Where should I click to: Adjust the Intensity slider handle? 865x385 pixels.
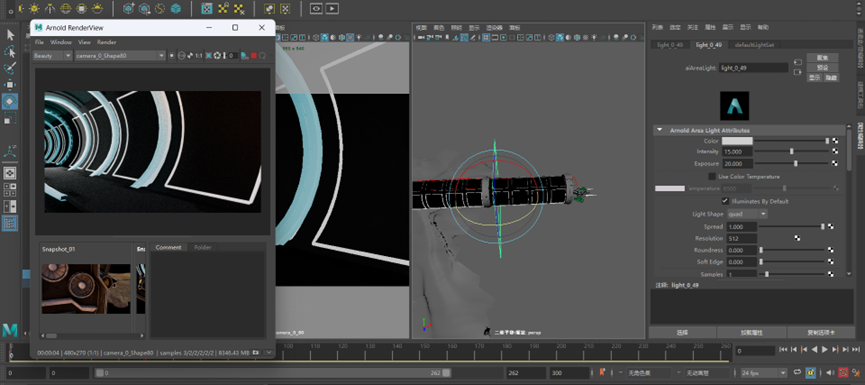coord(792,151)
